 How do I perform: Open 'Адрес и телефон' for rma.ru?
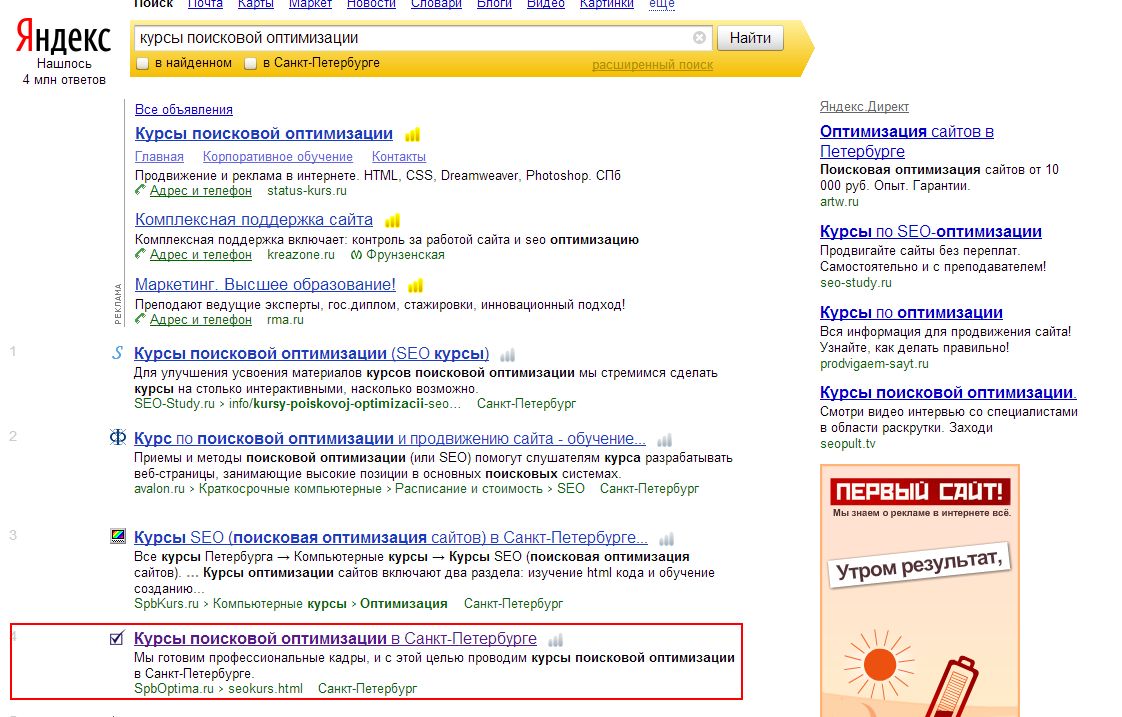[x=200, y=320]
